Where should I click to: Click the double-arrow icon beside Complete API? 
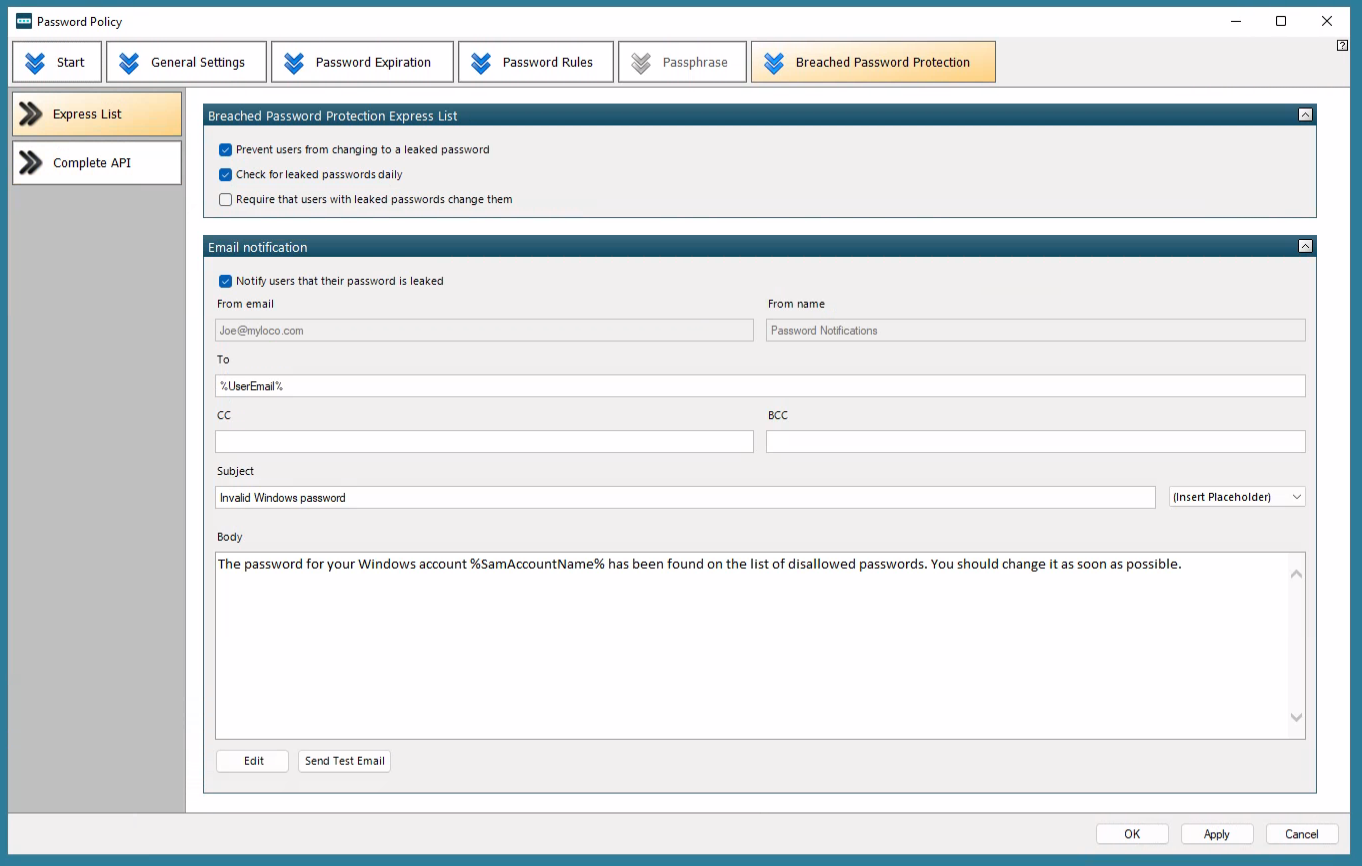pos(31,163)
